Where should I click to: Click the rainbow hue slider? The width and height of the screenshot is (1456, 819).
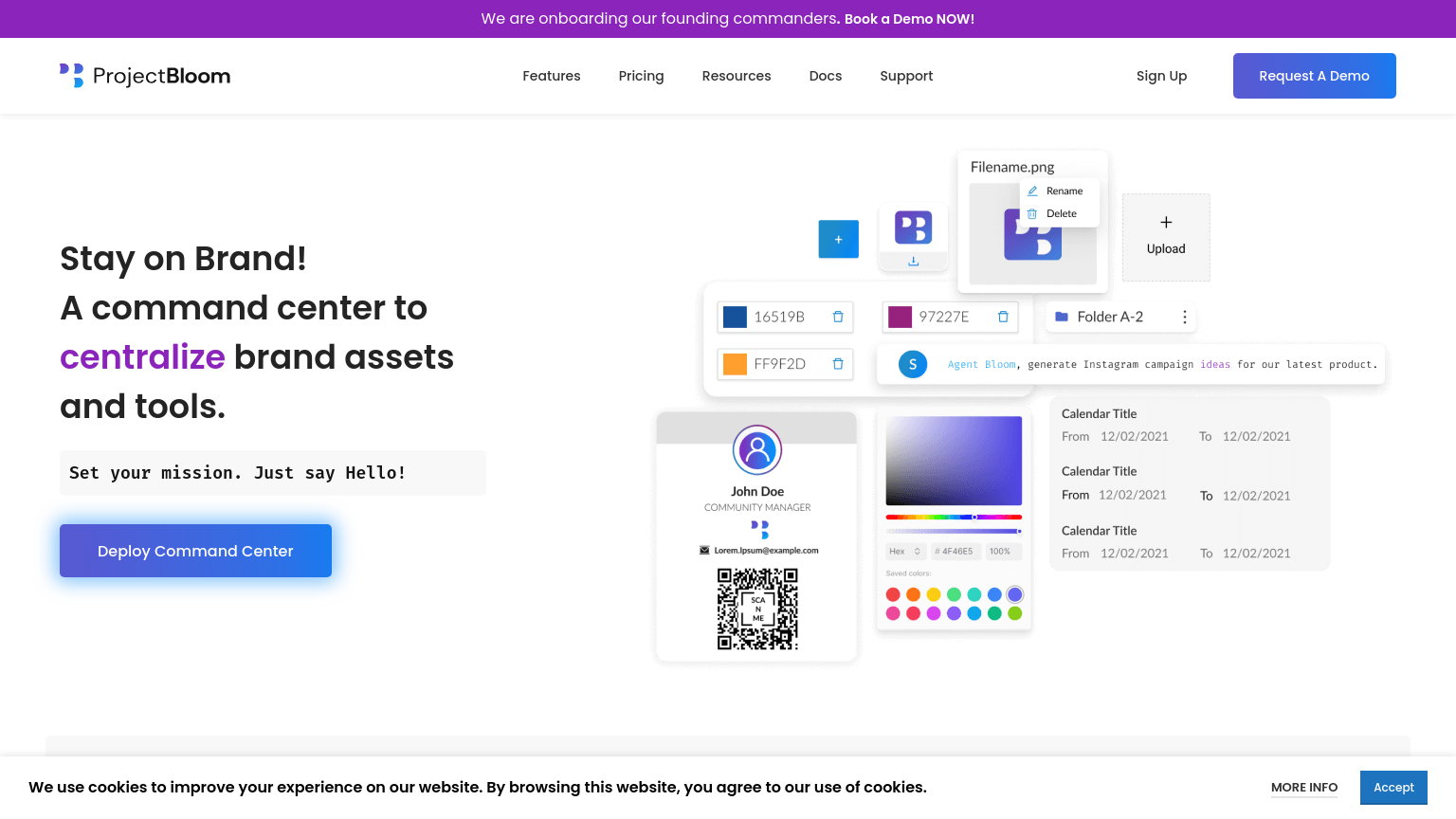[953, 517]
